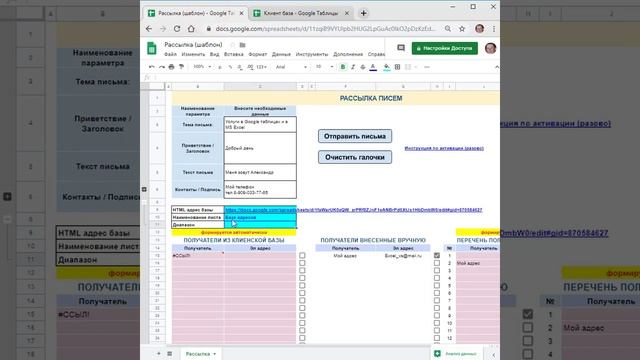Click the Очистить галочки button
640x360 pixels.
355,157
